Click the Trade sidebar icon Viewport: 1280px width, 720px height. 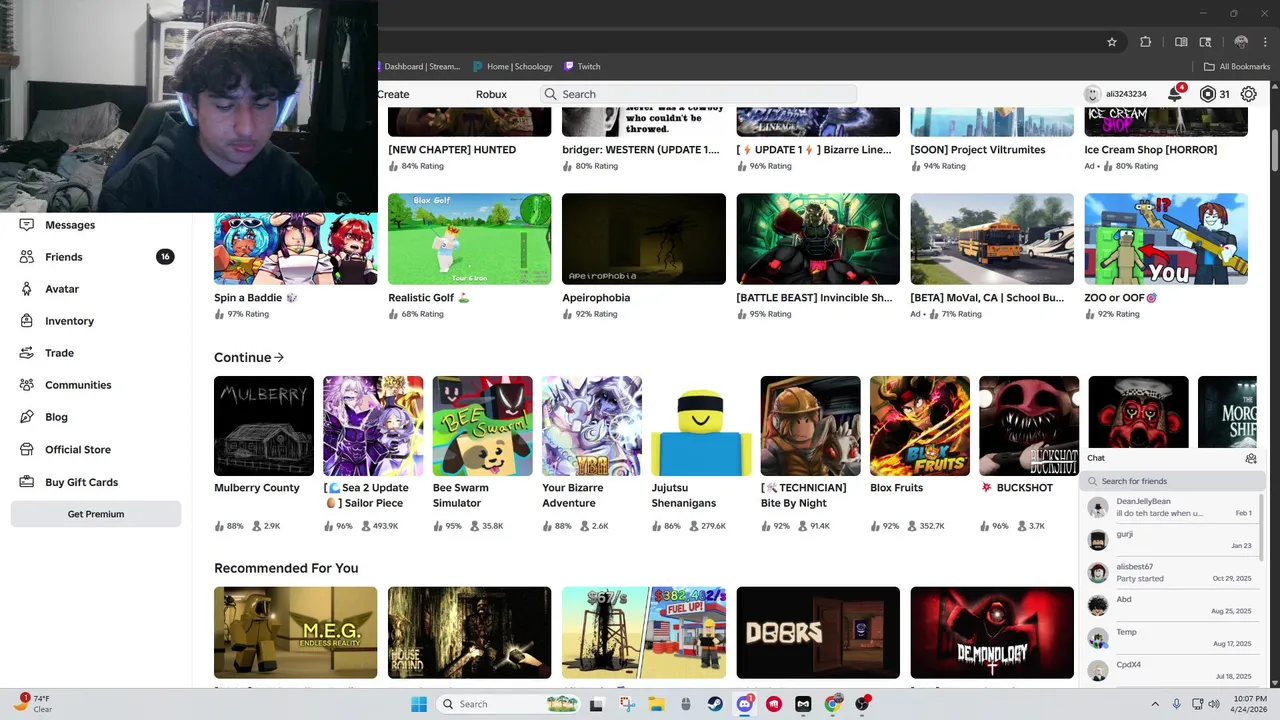point(27,353)
